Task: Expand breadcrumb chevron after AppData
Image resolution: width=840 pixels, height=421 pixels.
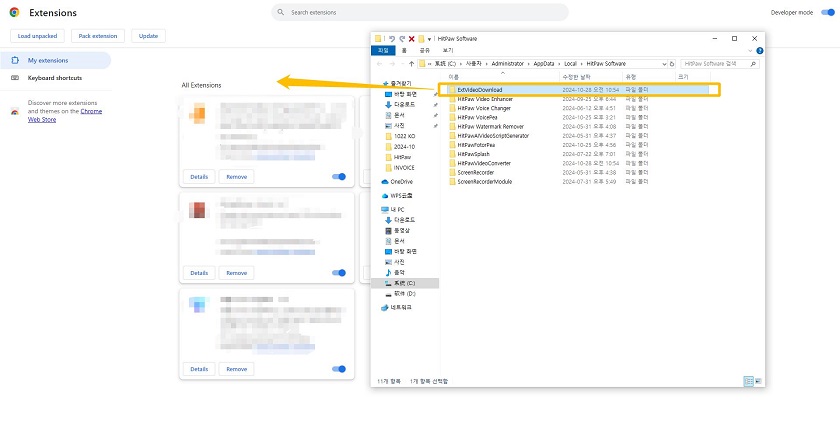Action: coord(559,64)
